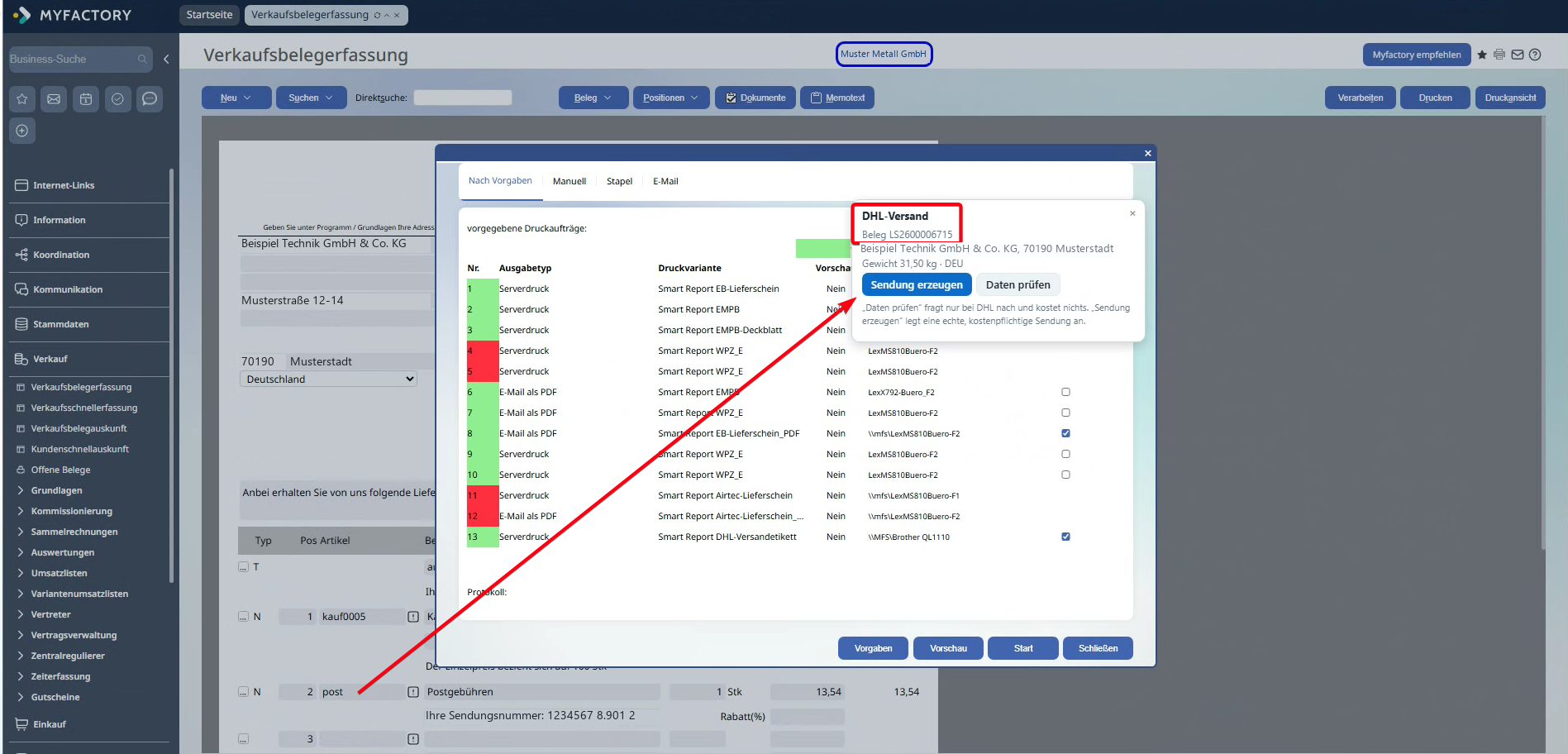Click the Daten prüfen button
This screenshot has width=1568, height=754.
tap(1018, 285)
